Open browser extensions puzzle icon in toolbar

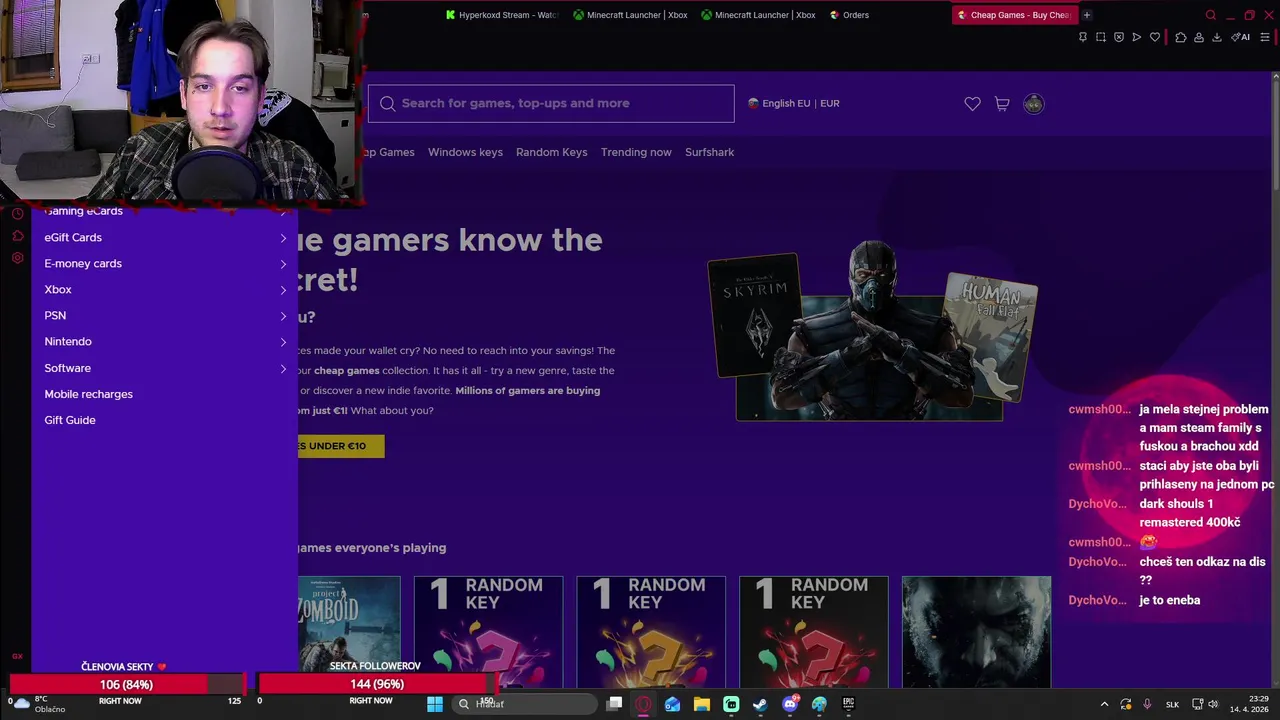tap(1181, 37)
